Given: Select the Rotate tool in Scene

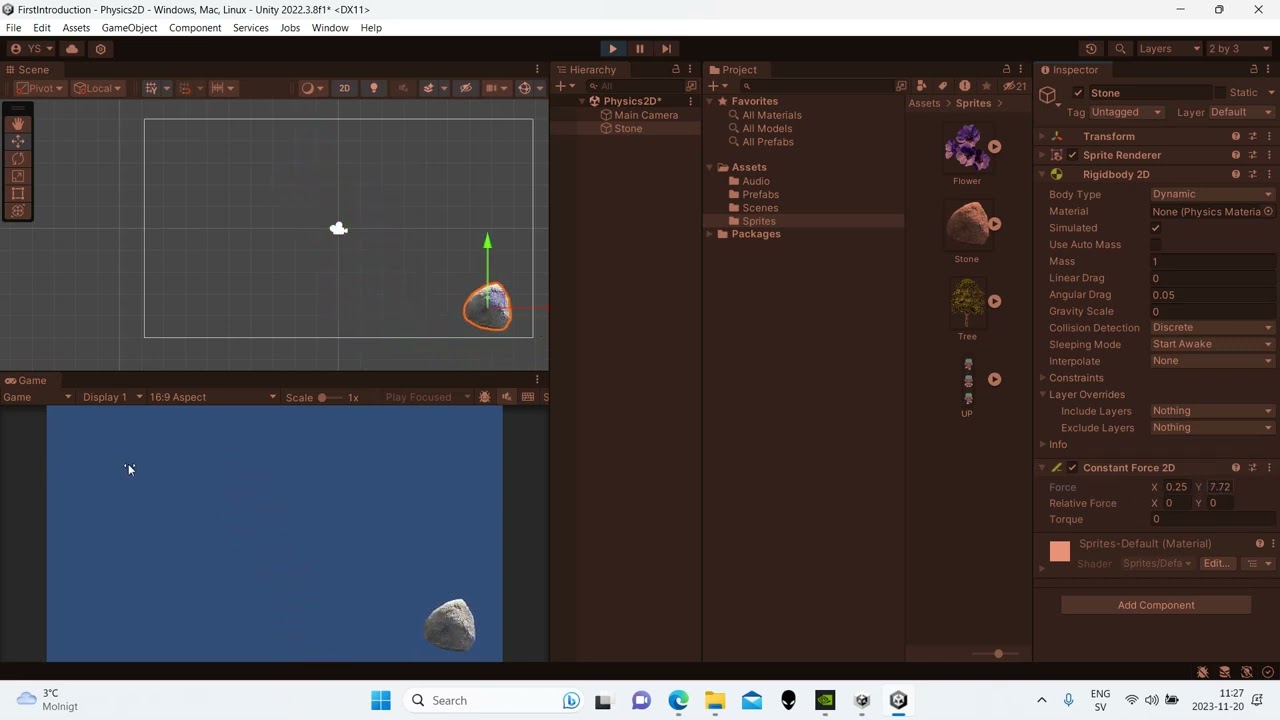Looking at the screenshot, I should [x=18, y=159].
